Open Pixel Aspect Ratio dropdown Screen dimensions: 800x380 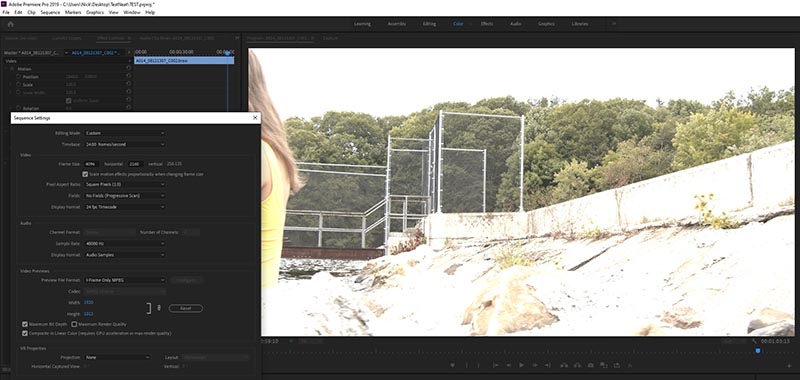click(124, 184)
